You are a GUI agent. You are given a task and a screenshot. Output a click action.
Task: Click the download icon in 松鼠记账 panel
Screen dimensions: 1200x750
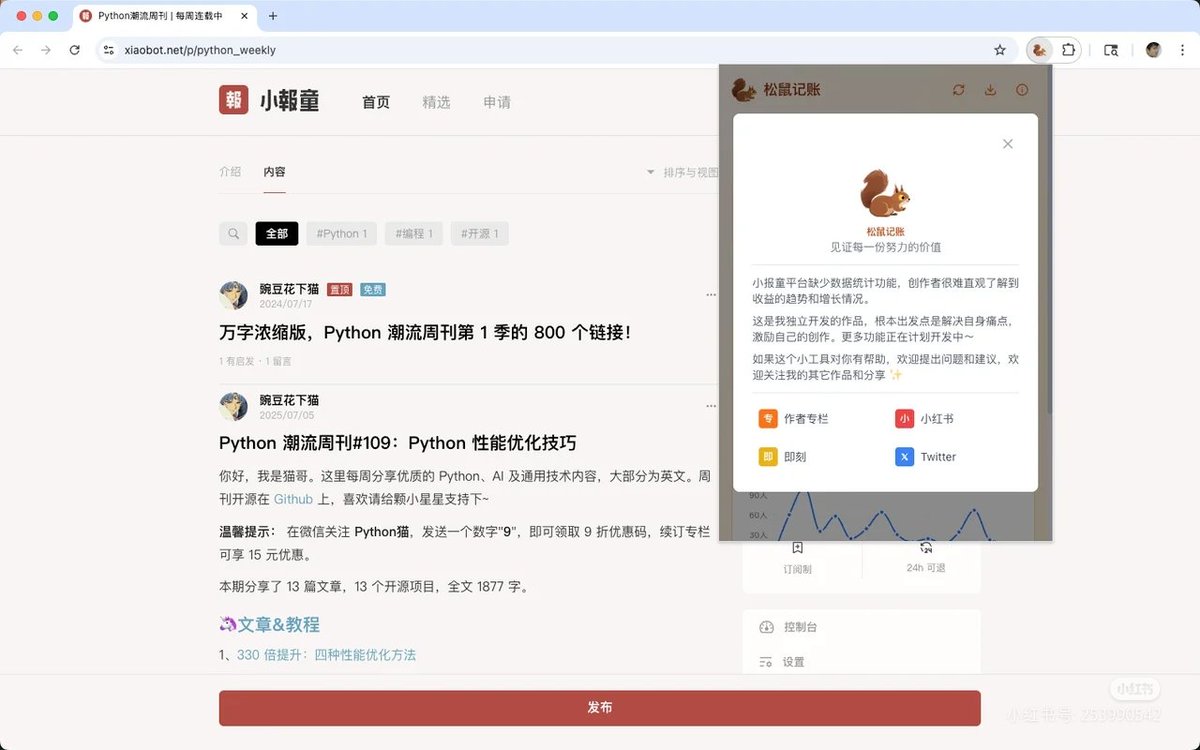pos(990,89)
